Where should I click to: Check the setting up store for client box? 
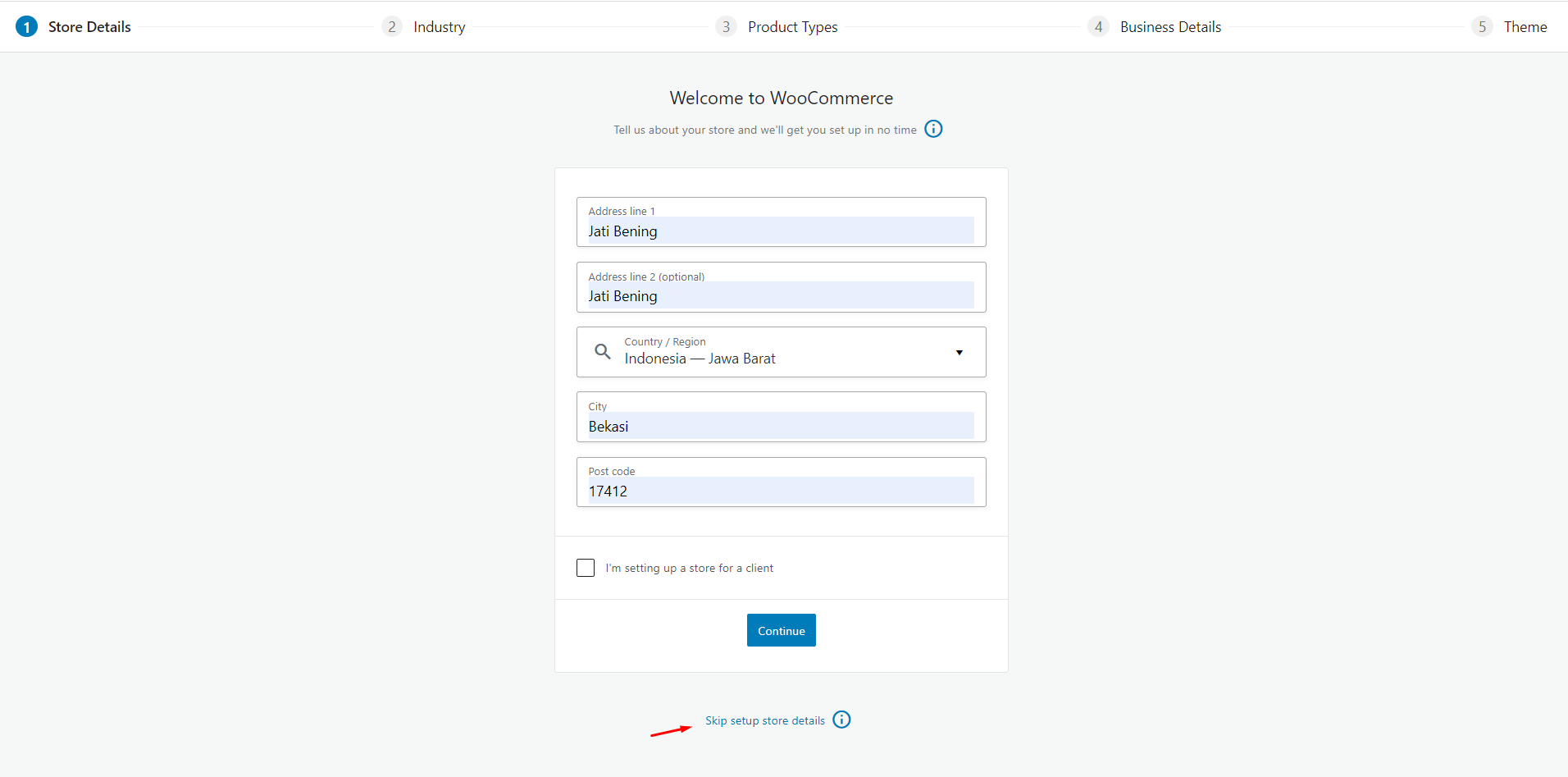(586, 568)
